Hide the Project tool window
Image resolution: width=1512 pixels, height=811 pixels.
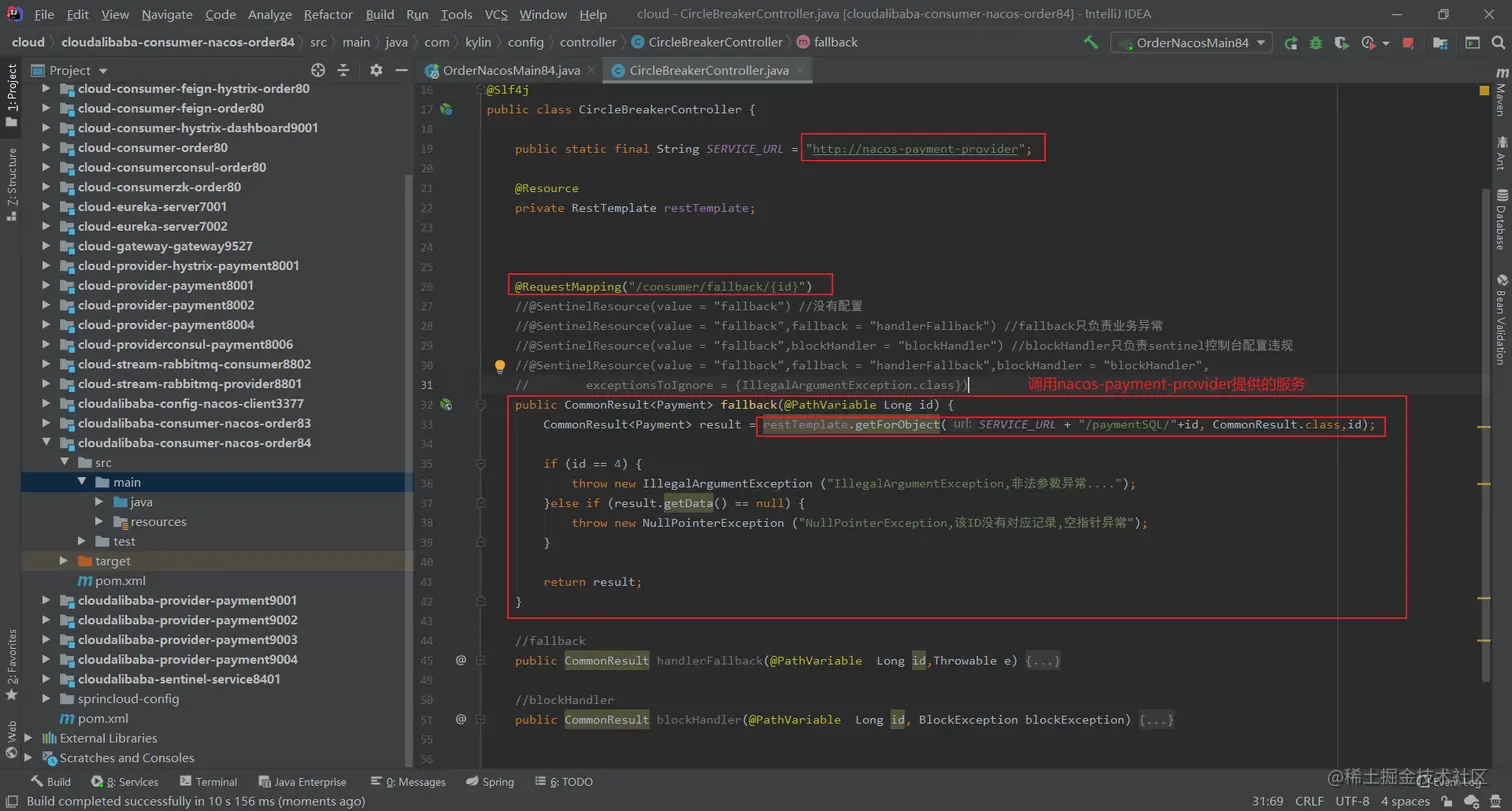click(401, 70)
